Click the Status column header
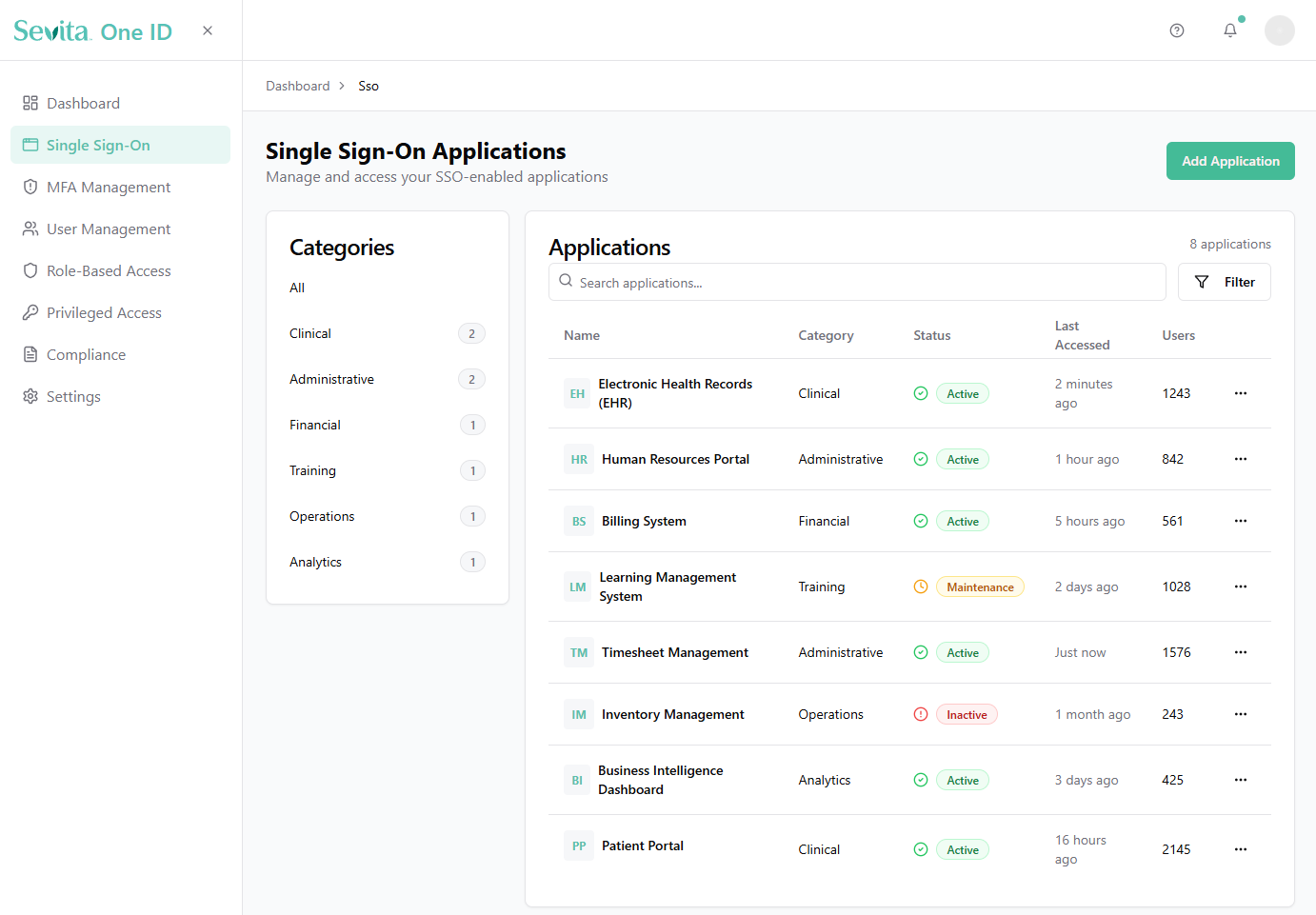This screenshot has width=1316, height=915. (932, 335)
